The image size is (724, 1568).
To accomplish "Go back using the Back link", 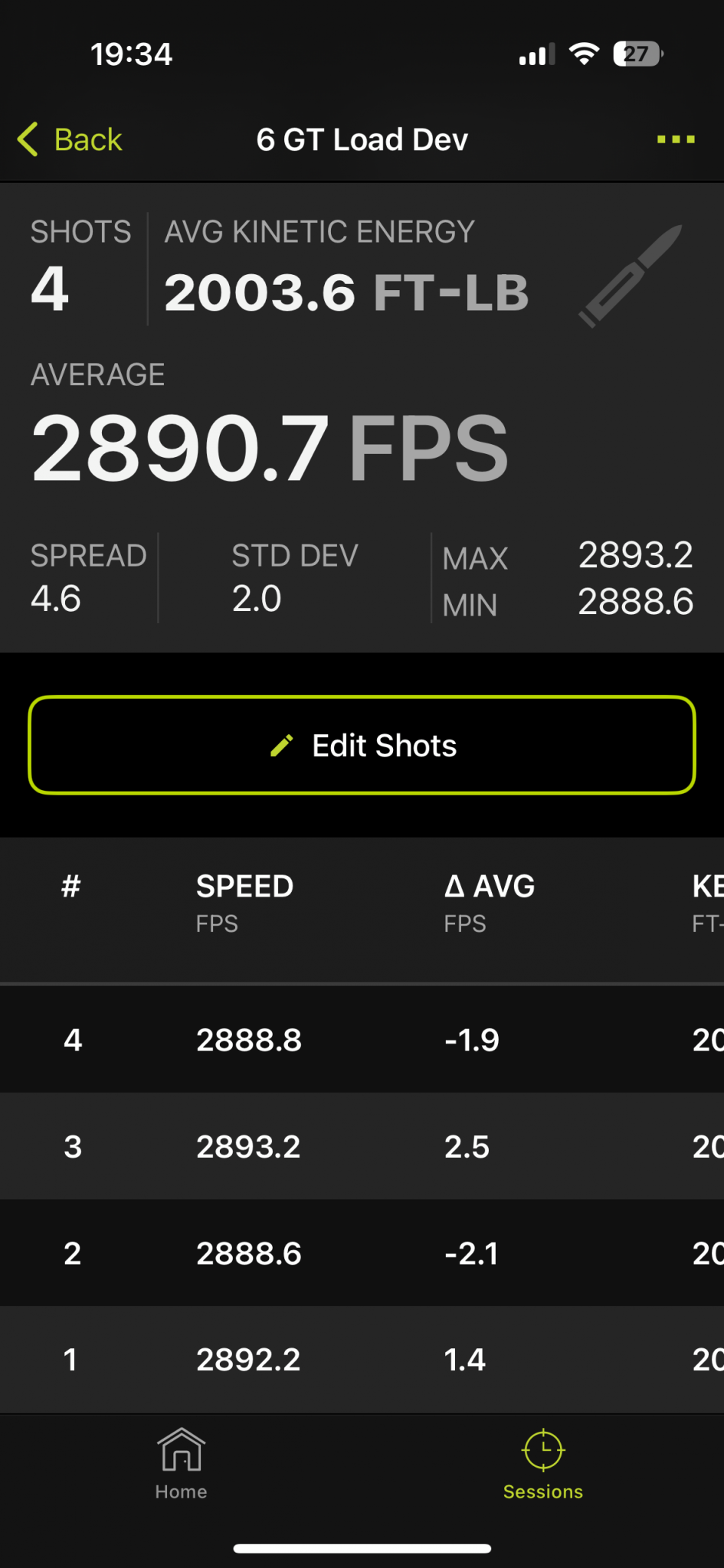I will pyautogui.click(x=87, y=139).
